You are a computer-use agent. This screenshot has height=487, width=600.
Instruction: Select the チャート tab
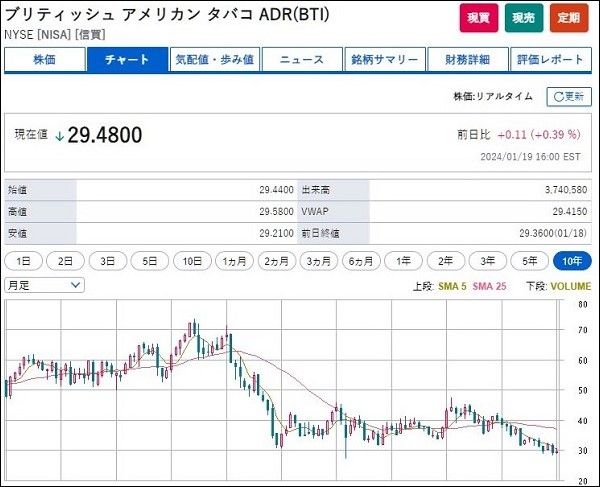coord(127,60)
